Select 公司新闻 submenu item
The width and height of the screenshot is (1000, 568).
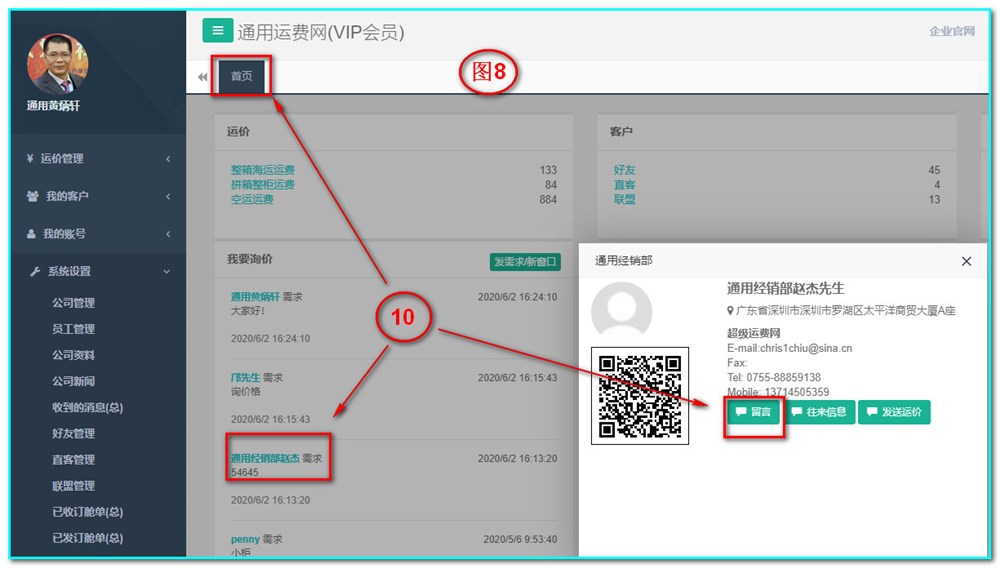[x=73, y=381]
